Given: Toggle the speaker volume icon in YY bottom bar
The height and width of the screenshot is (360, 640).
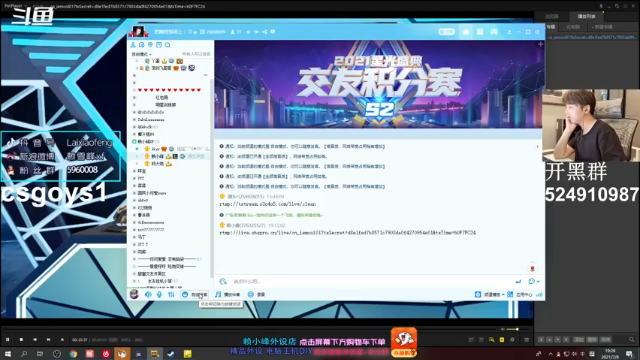Looking at the screenshot, I should pos(148,294).
